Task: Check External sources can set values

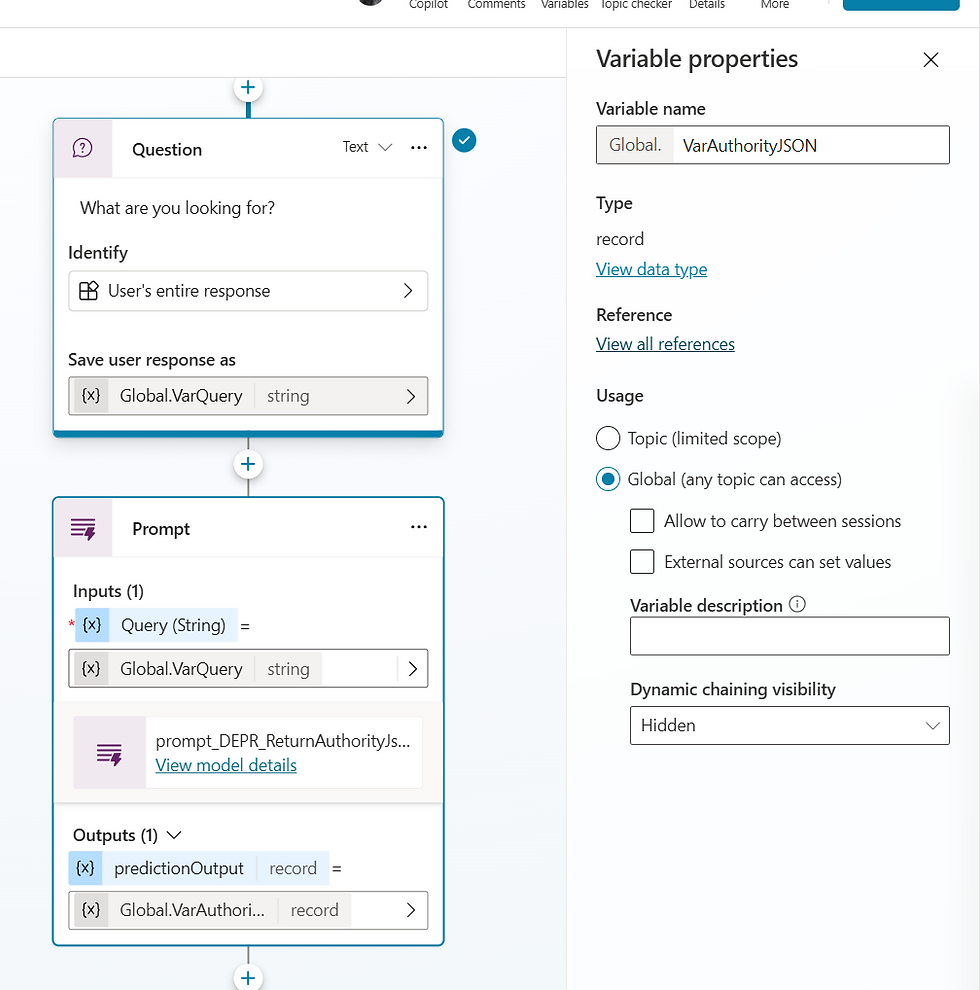Action: [x=642, y=562]
